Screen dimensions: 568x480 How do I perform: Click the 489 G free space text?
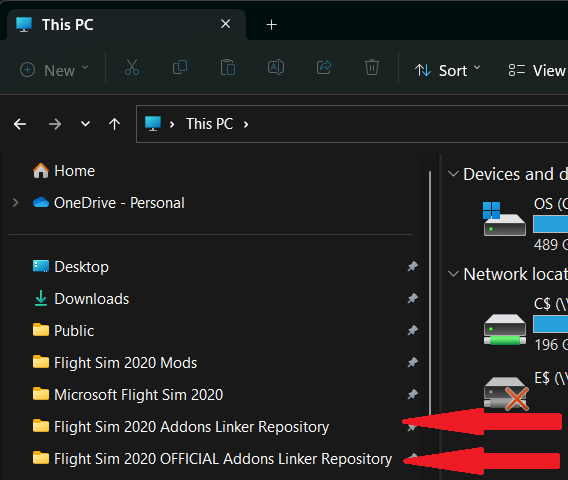[551, 245]
